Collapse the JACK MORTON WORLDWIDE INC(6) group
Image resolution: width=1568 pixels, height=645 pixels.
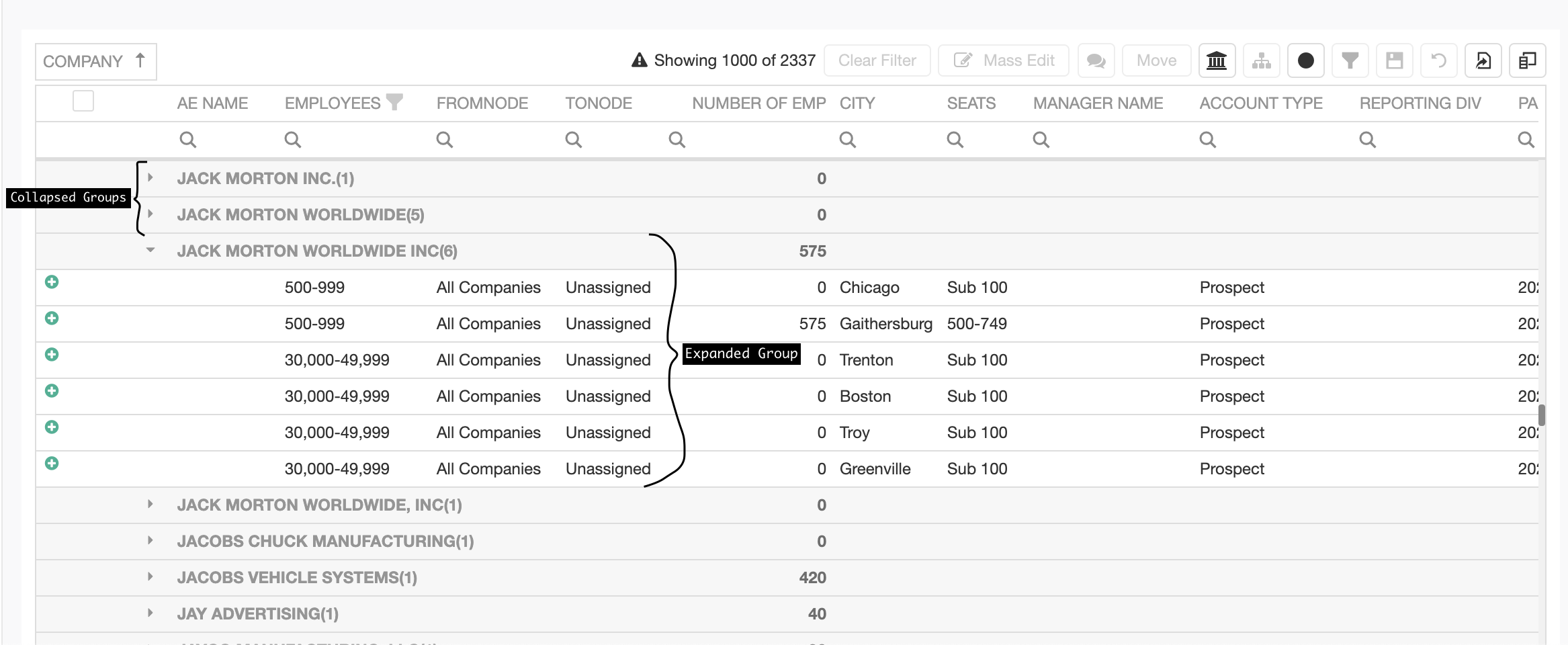[150, 250]
